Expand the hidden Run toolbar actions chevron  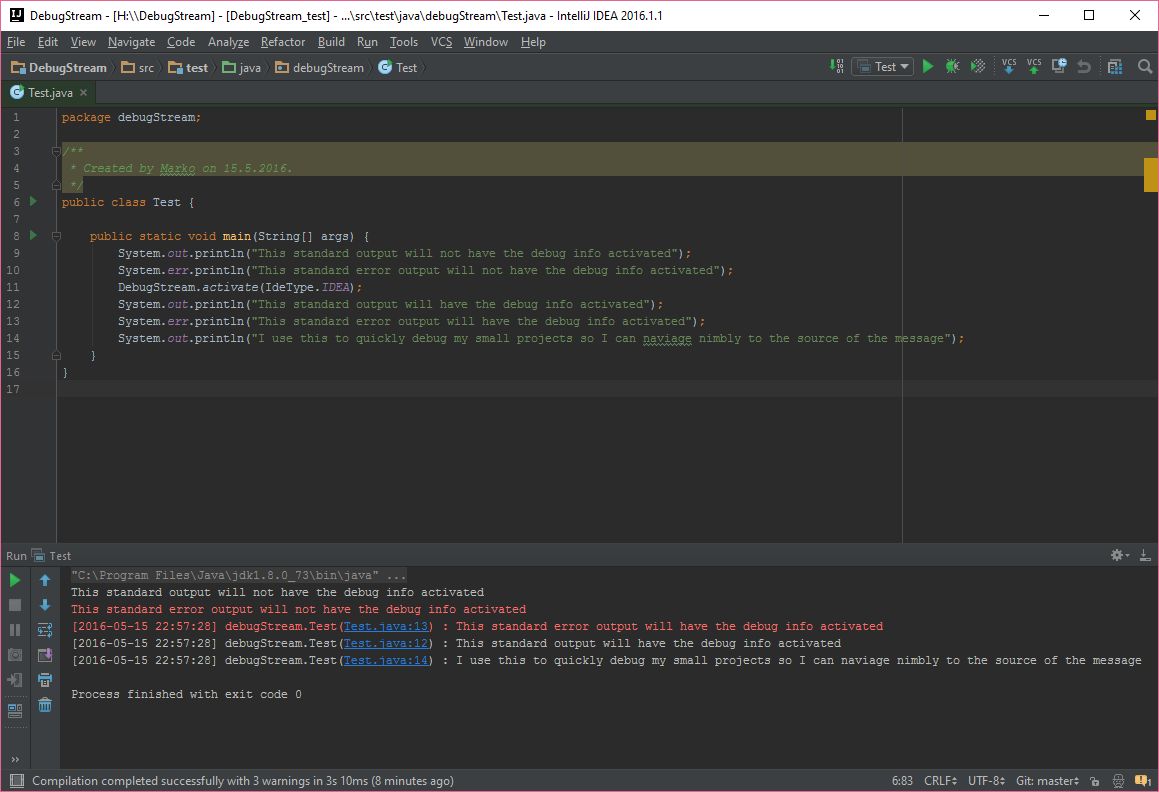coord(15,759)
